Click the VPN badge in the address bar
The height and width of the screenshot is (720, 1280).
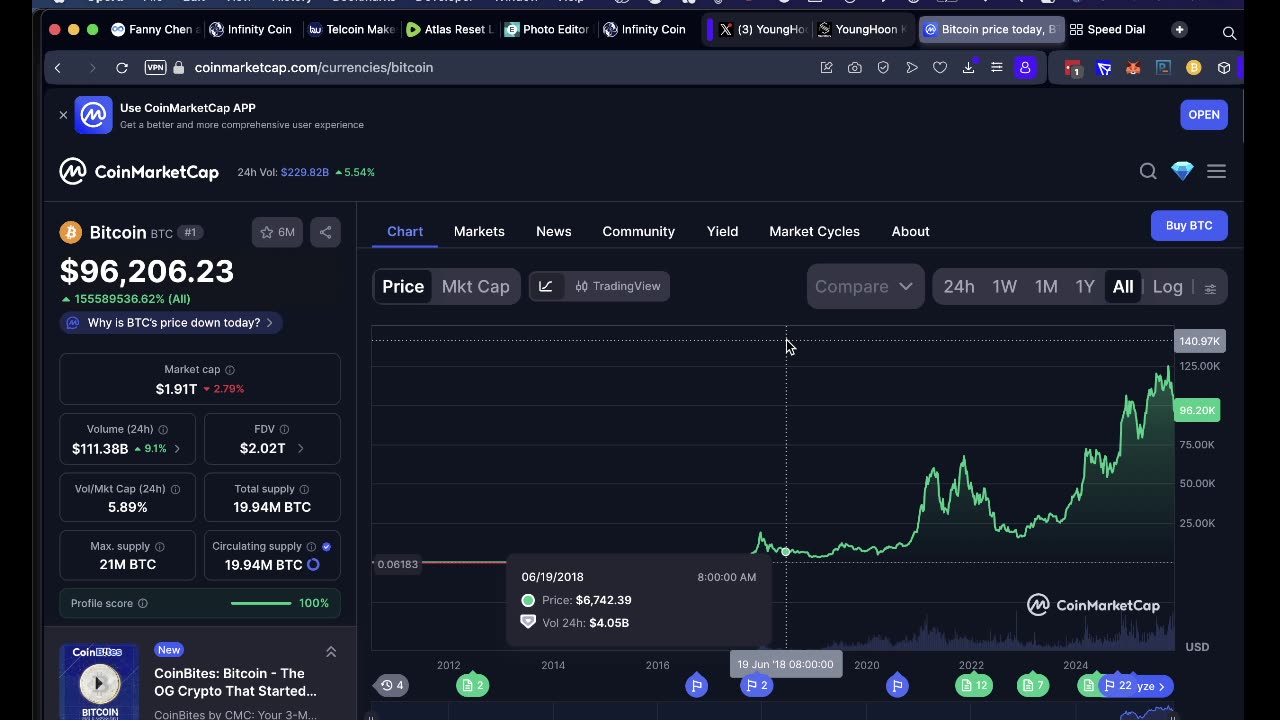pyautogui.click(x=155, y=68)
